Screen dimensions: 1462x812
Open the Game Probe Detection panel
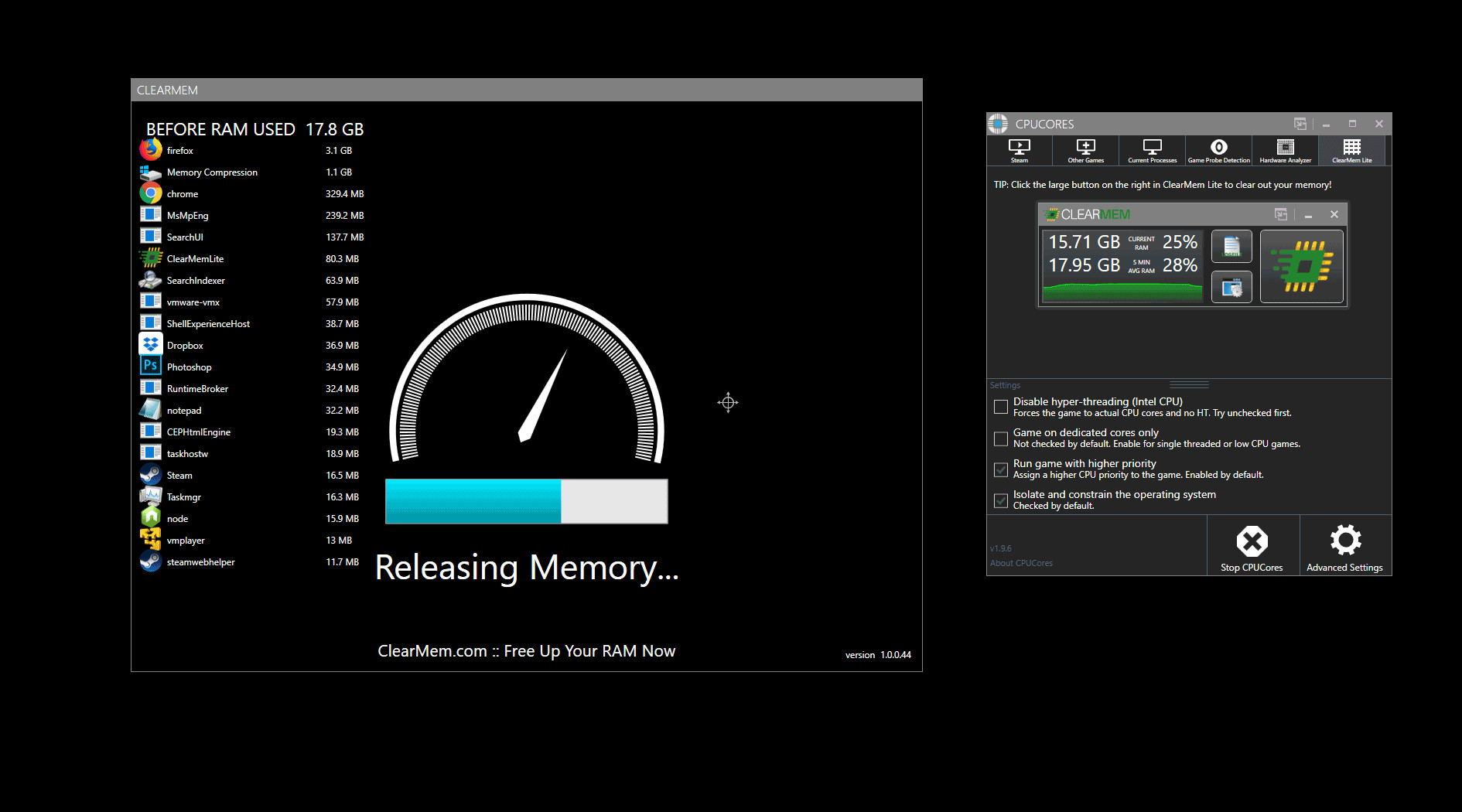[x=1218, y=150]
